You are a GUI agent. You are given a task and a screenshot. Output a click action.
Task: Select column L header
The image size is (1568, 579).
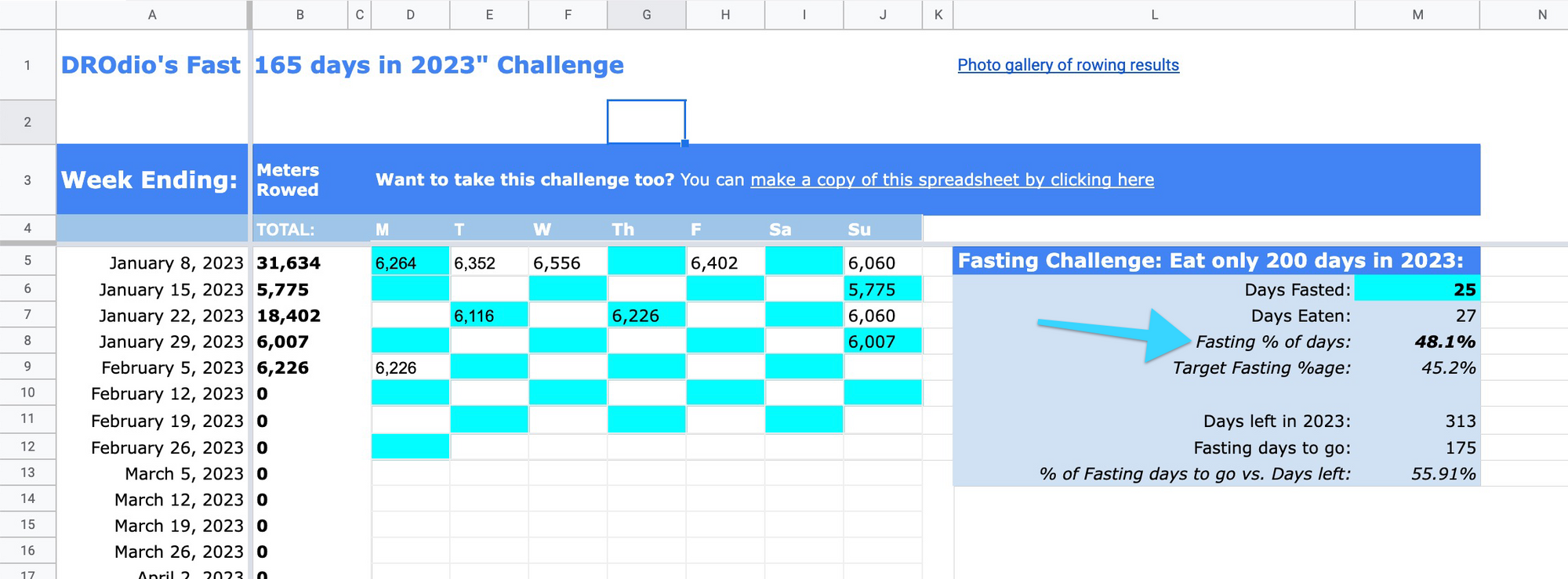click(x=1154, y=14)
